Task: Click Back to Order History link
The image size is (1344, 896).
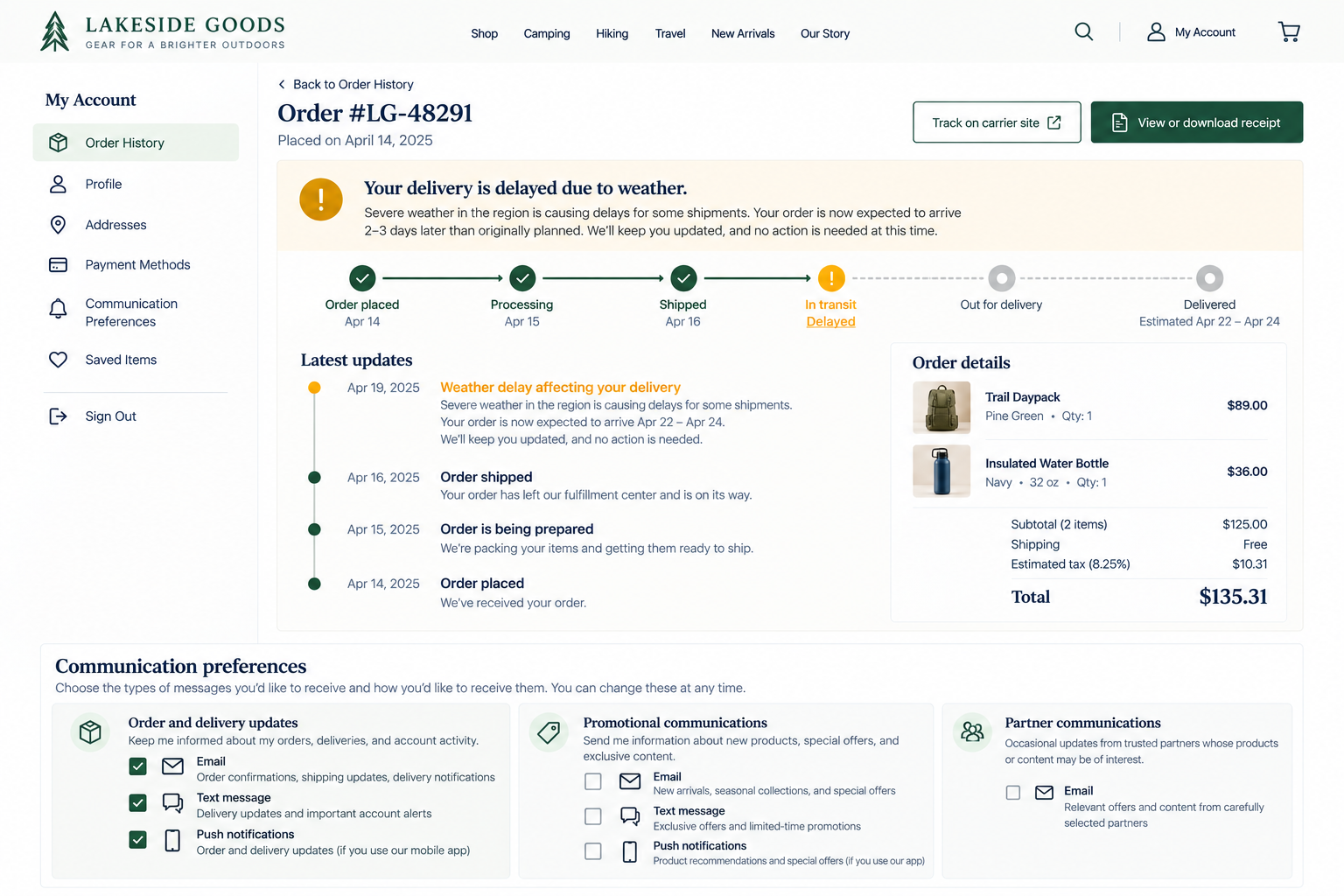Action: 353,84
